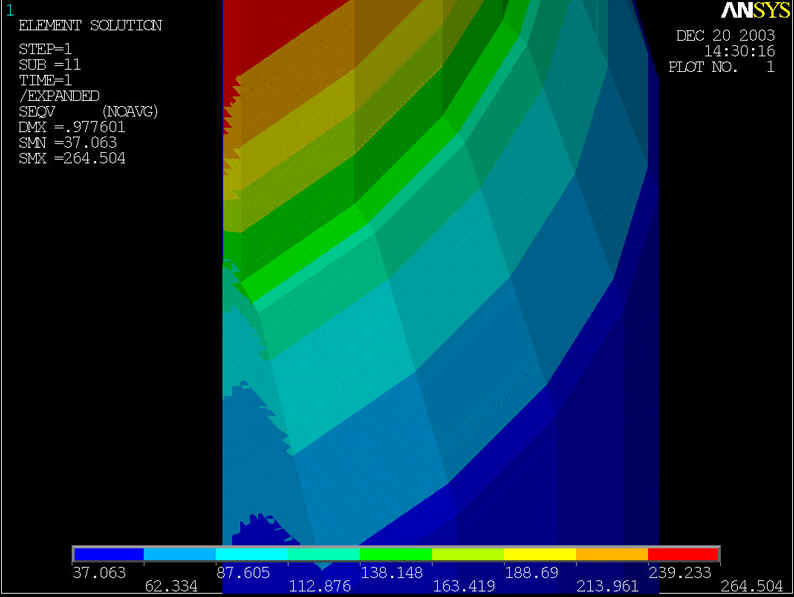This screenshot has width=794, height=597.
Task: Click the yellow-green 163.419 legend swatch
Action: pyautogui.click(x=468, y=554)
